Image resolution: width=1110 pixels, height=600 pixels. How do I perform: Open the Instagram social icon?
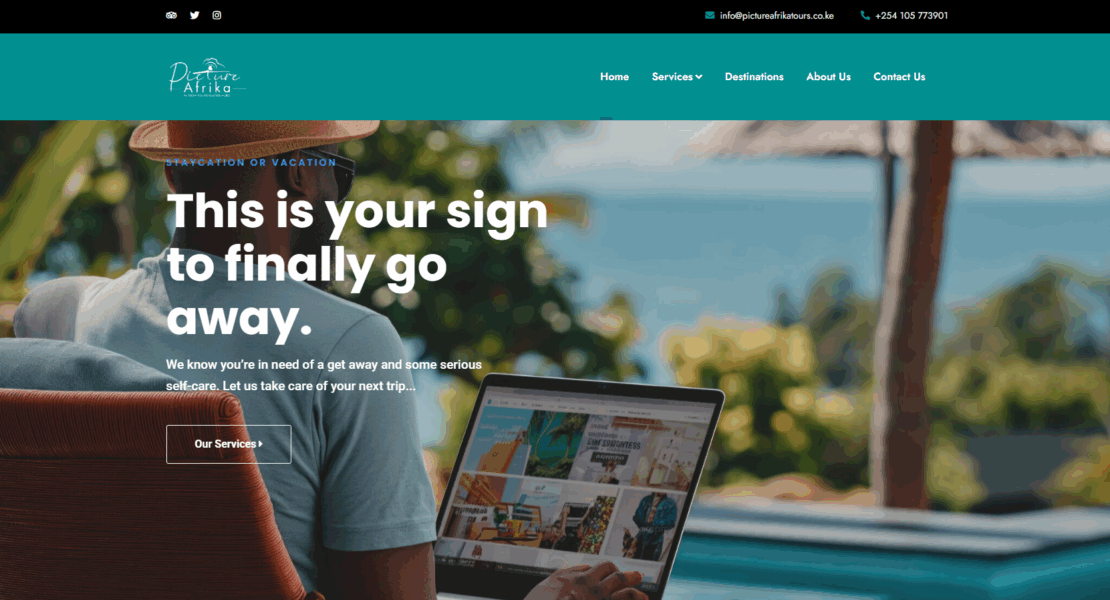pos(217,16)
